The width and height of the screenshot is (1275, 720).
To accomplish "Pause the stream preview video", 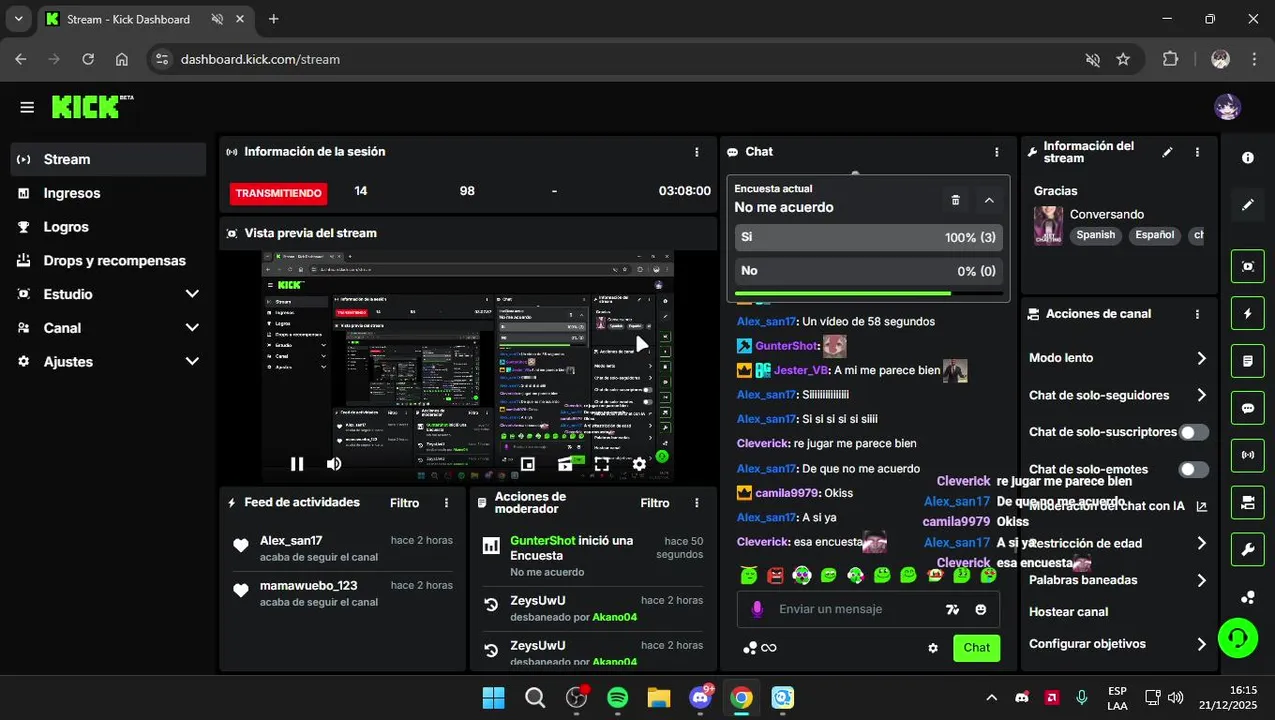I will tap(297, 464).
